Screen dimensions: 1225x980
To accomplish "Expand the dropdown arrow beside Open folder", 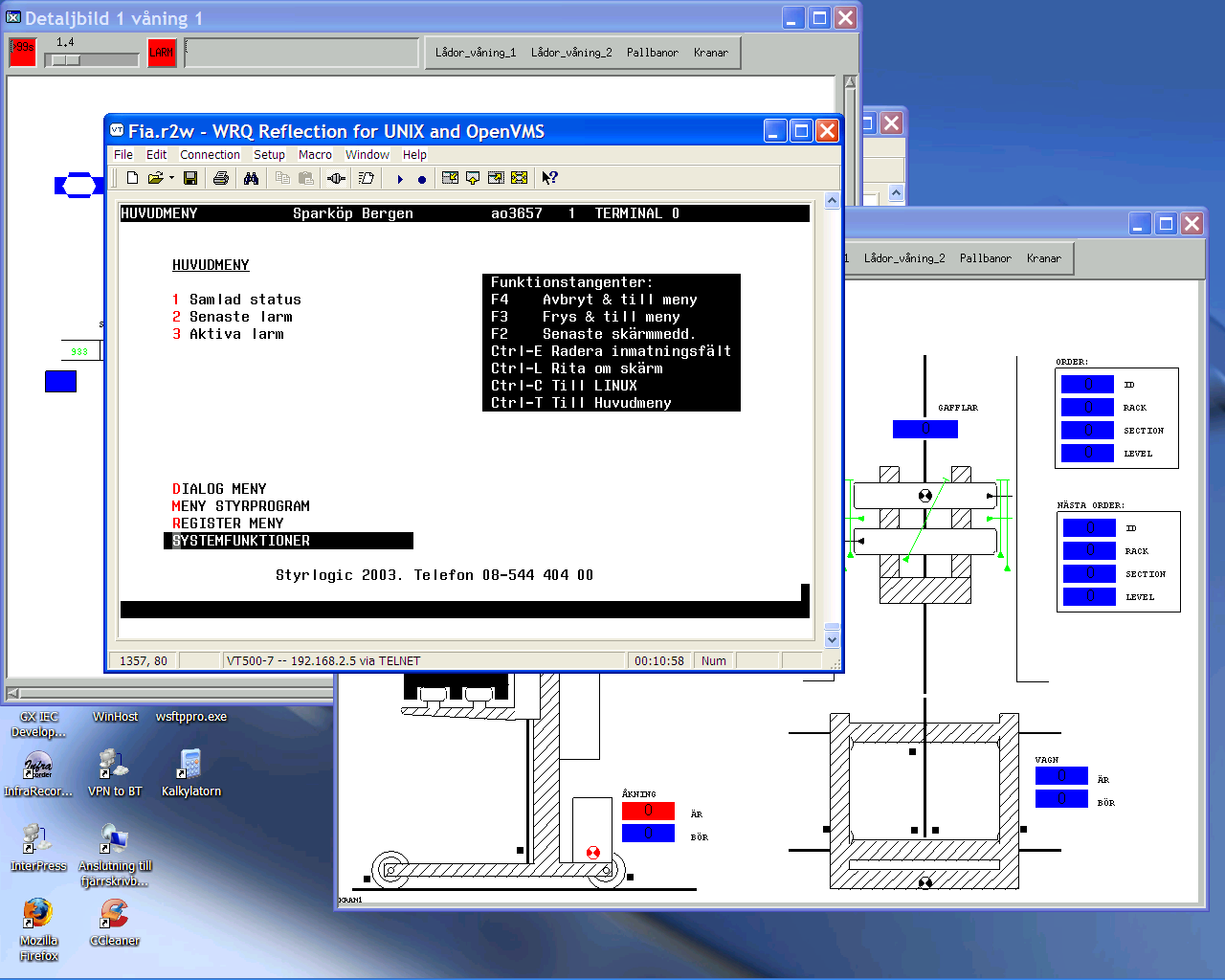I will pyautogui.click(x=171, y=178).
